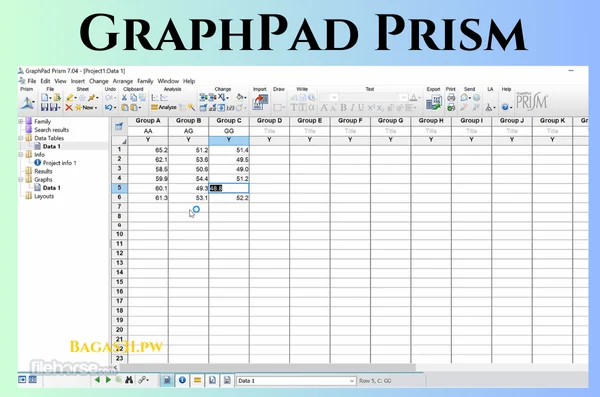Go to next sheet with green right arrow
The width and height of the screenshot is (600, 397).
point(108,380)
